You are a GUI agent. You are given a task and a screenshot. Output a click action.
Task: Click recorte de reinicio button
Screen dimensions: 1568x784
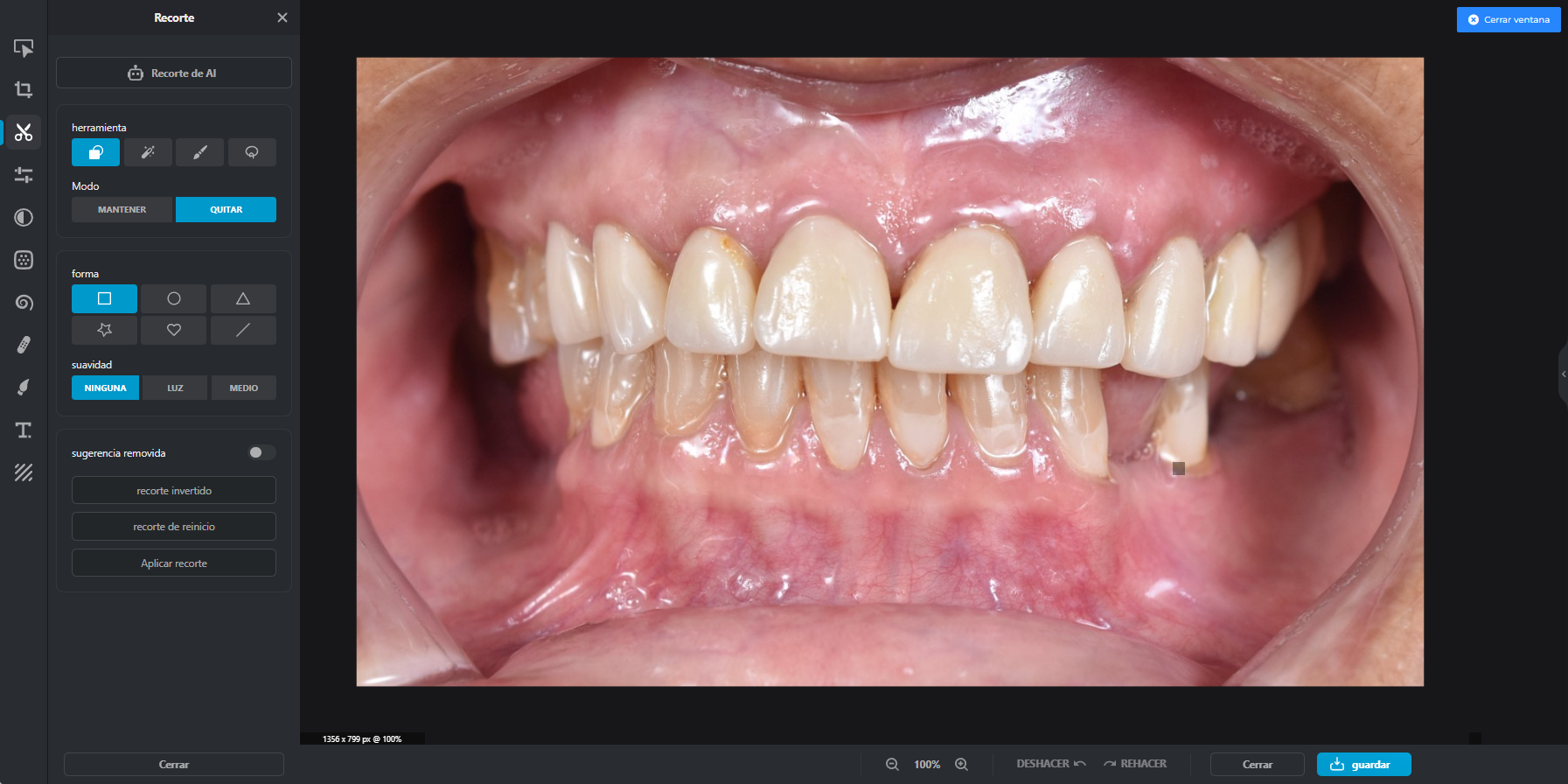[x=174, y=526]
